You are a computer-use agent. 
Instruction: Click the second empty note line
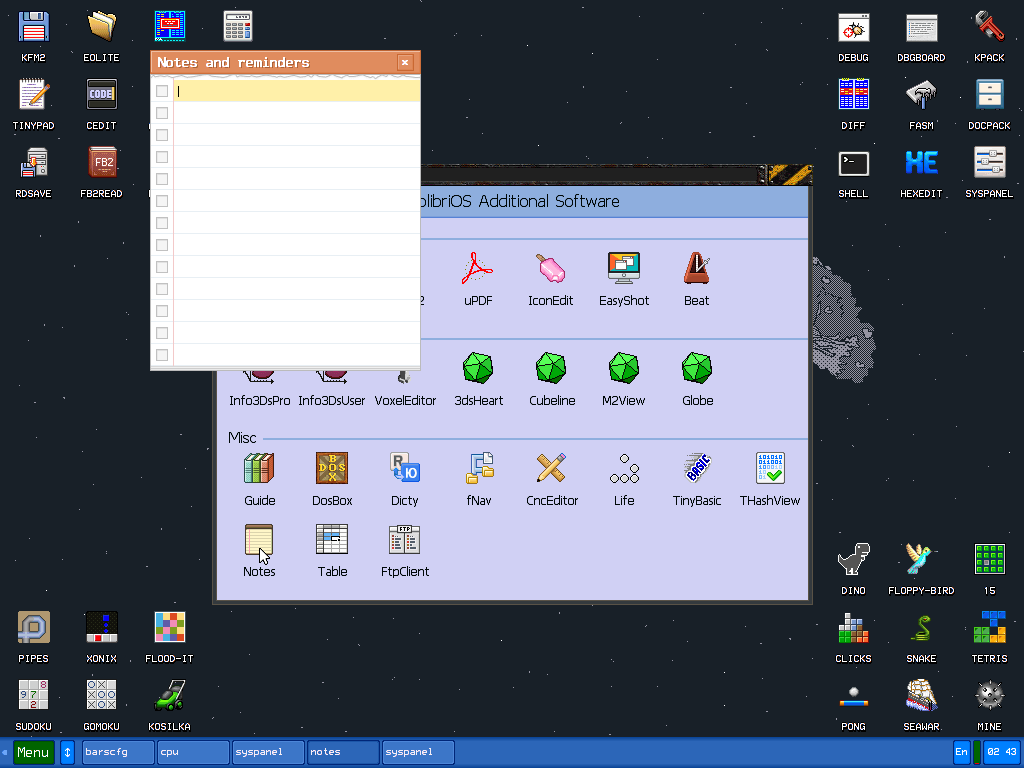pyautogui.click(x=296, y=113)
